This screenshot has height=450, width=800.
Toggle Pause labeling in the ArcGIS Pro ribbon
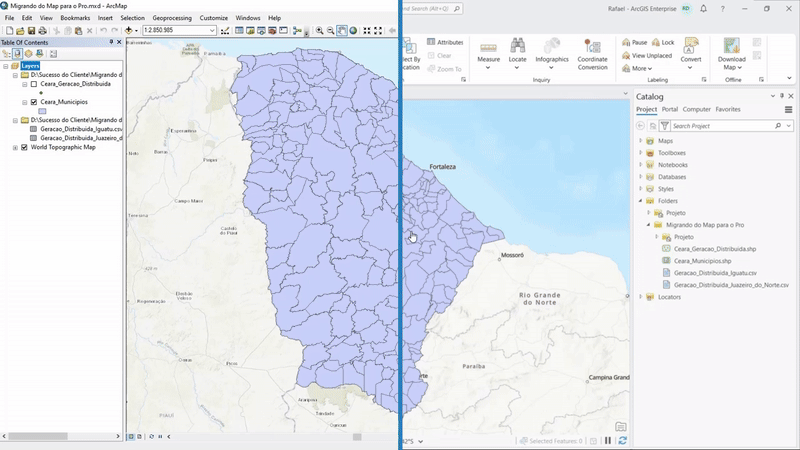pos(634,42)
